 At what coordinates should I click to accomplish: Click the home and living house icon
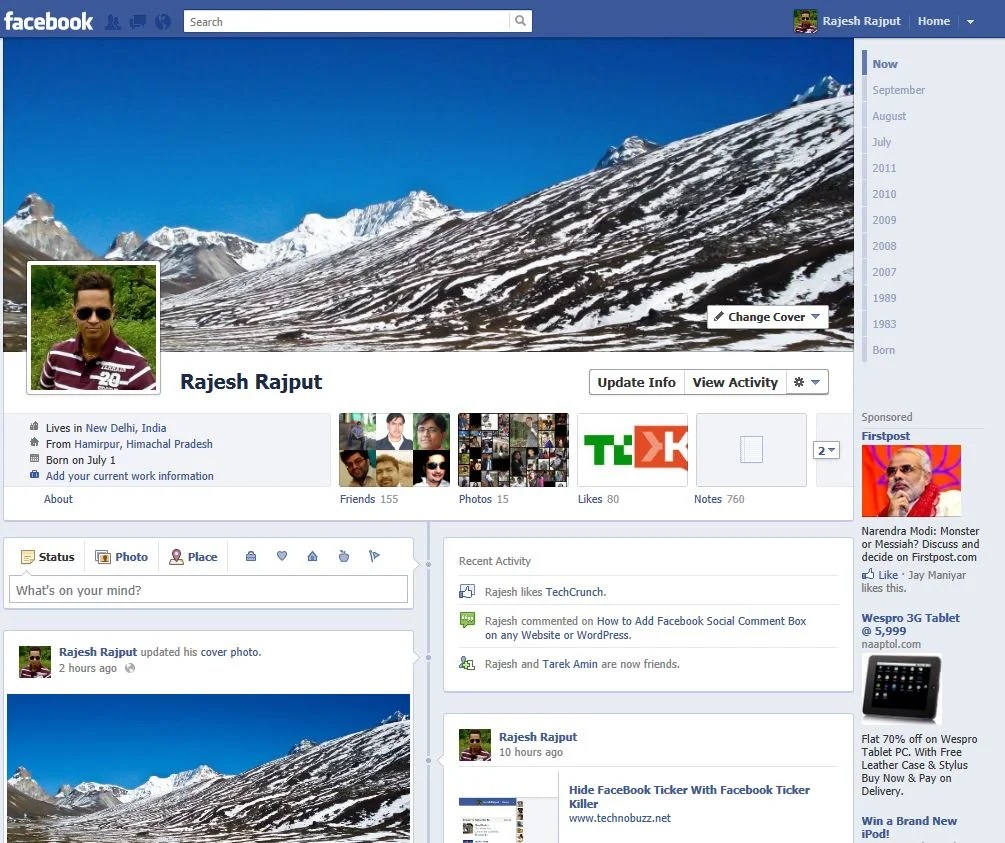click(x=312, y=556)
